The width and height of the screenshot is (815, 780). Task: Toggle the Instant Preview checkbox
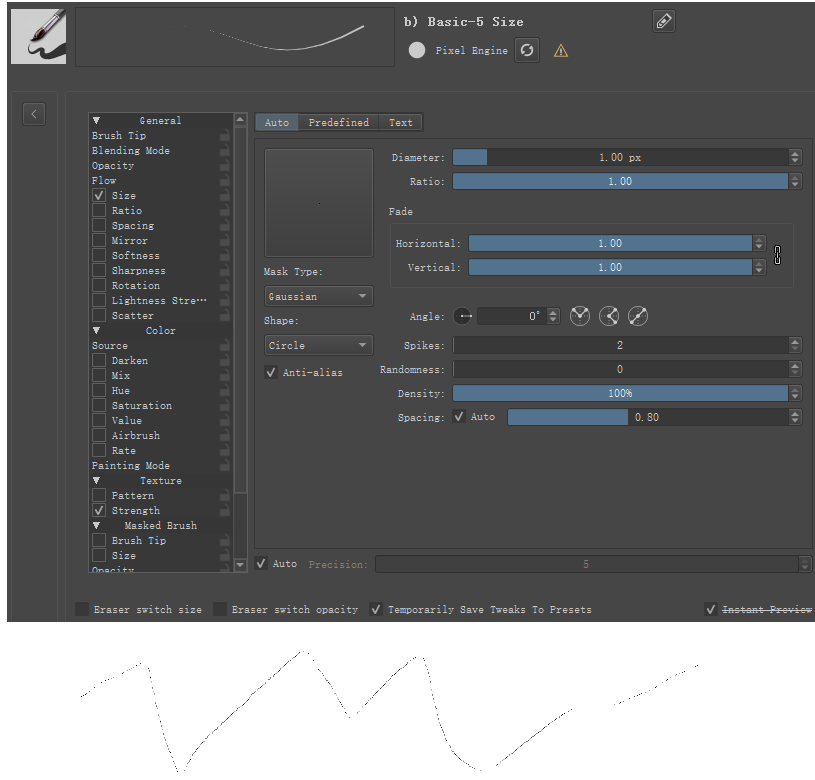[x=711, y=609]
